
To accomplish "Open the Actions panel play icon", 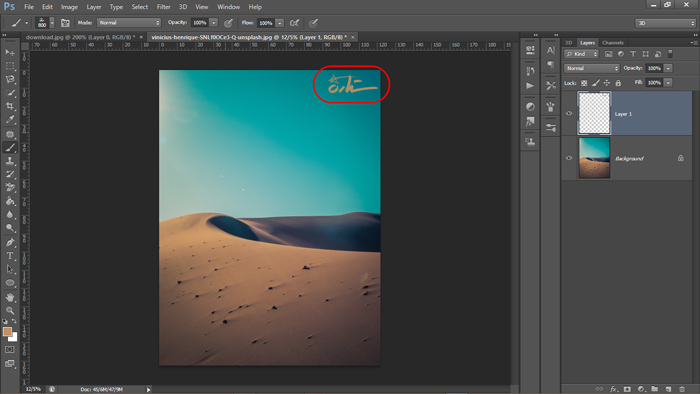I will point(530,86).
